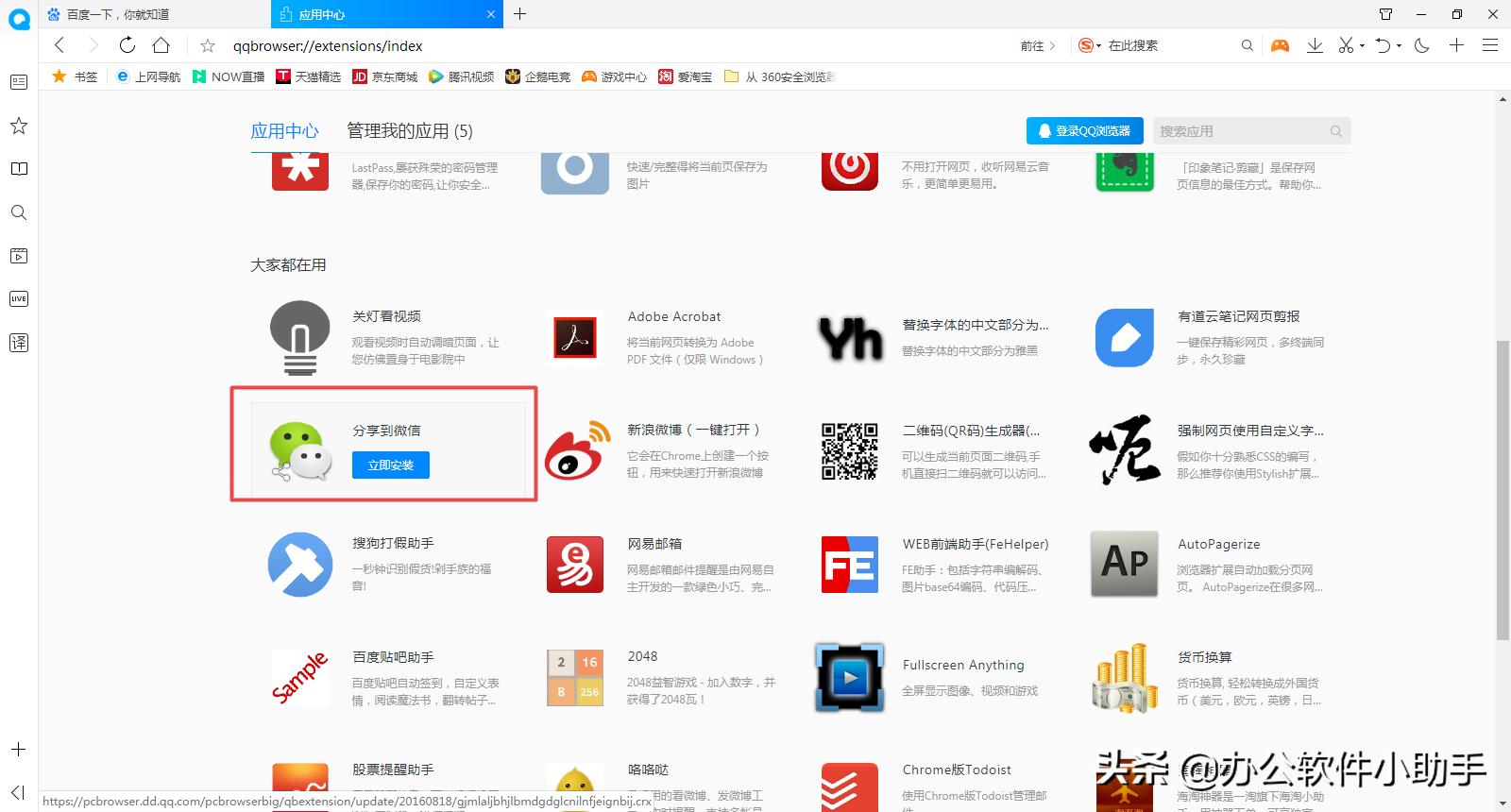The width and height of the screenshot is (1511, 812).
Task: Click the 登录QQ浏览器 login button
Action: [x=1085, y=131]
